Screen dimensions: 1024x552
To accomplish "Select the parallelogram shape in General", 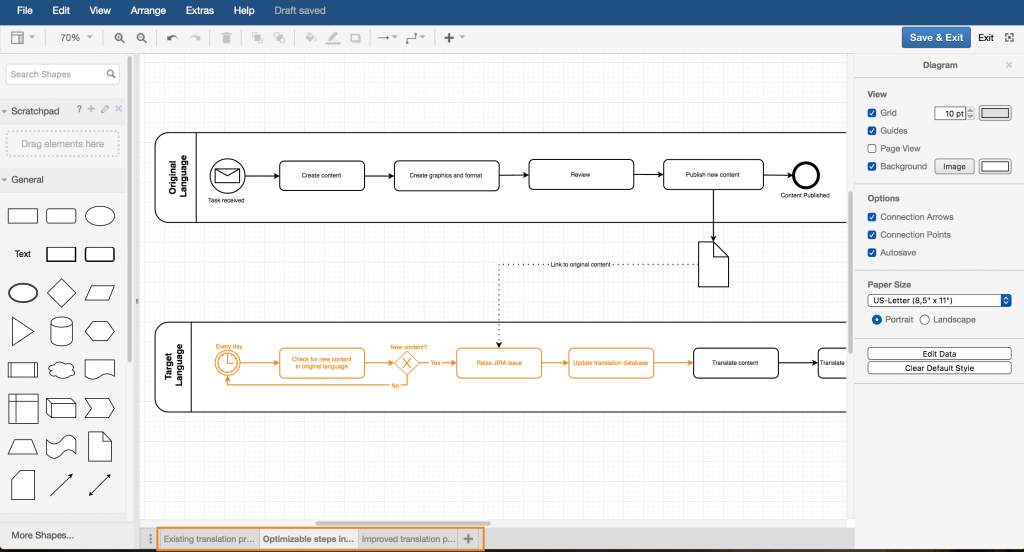I will (x=100, y=293).
